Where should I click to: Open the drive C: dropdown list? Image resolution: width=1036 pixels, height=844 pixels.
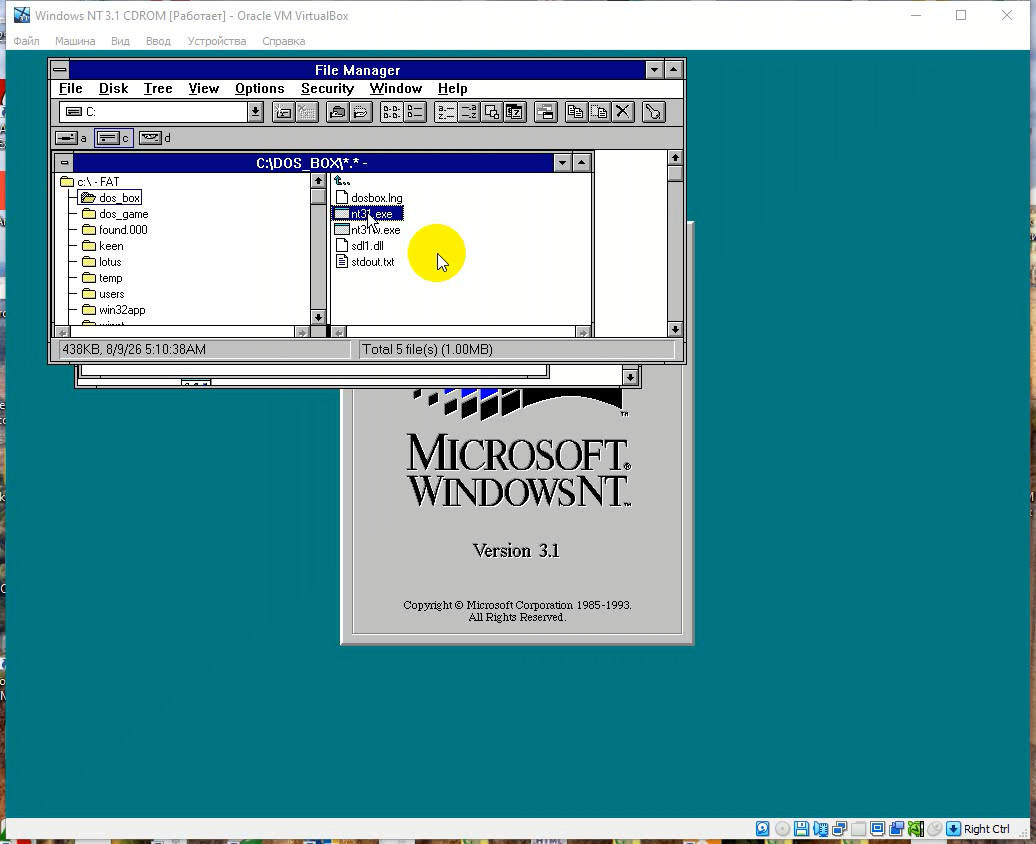click(x=255, y=112)
